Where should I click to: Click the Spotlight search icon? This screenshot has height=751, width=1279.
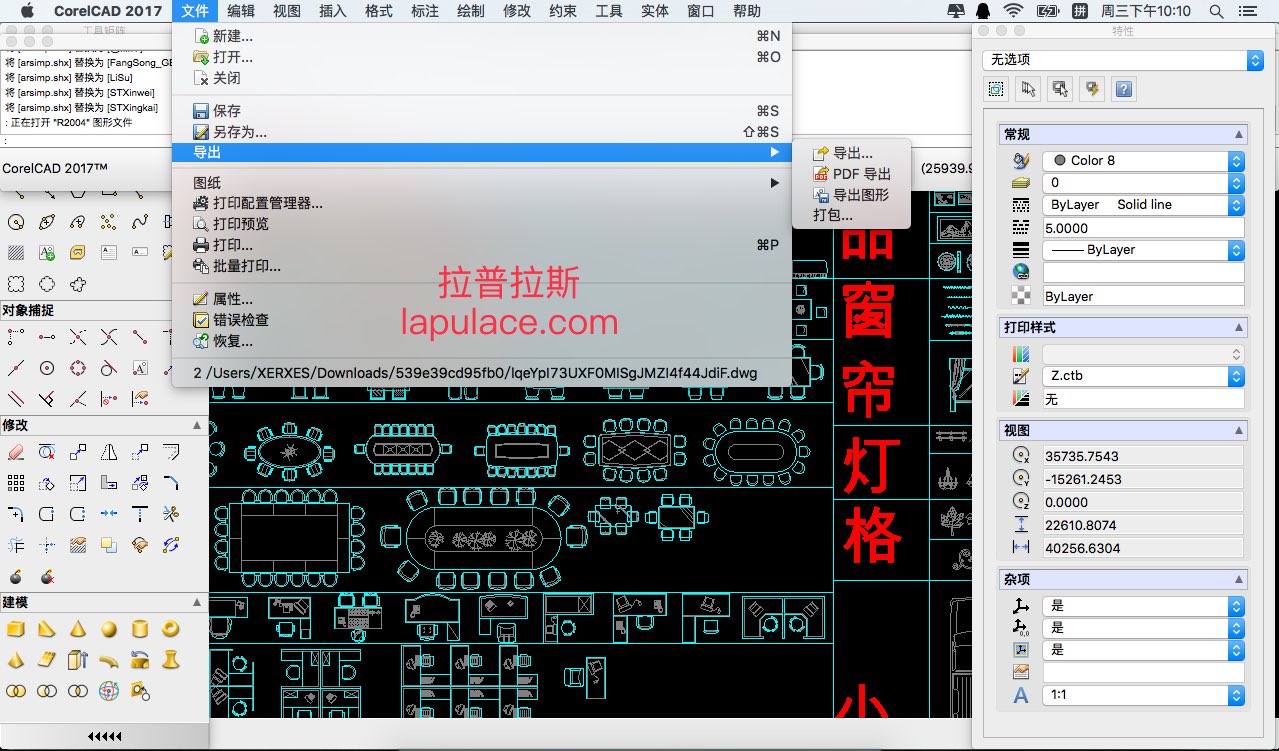[x=1216, y=11]
